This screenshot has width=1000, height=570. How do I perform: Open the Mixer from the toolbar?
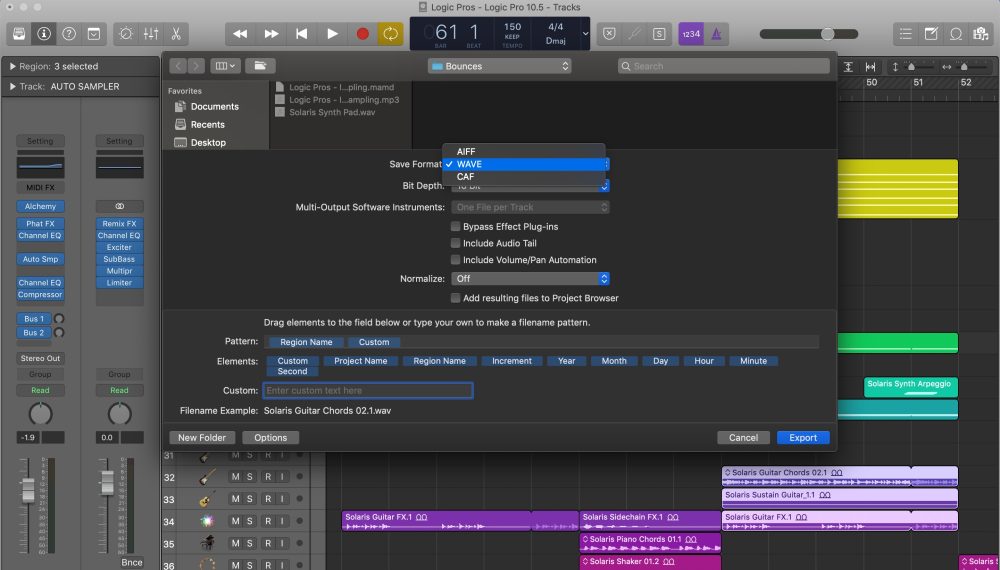(151, 33)
